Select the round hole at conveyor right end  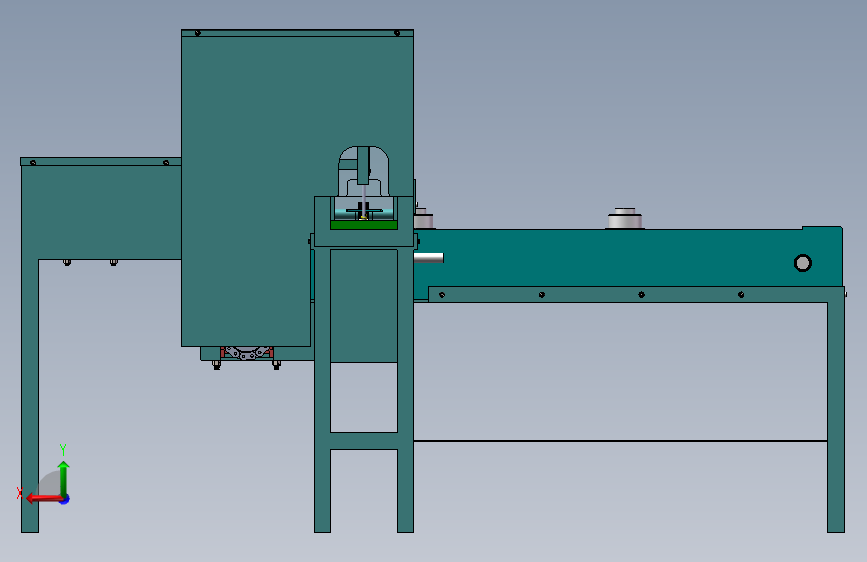pos(803,263)
